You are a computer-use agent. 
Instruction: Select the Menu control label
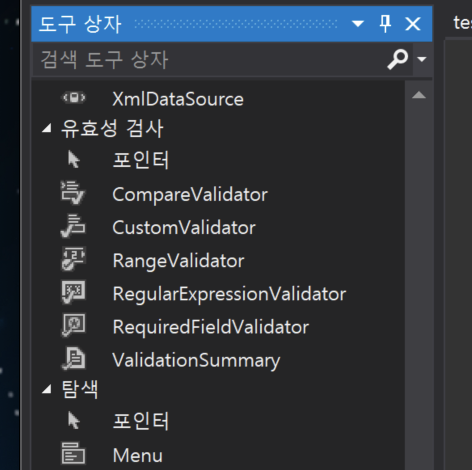[x=138, y=455]
